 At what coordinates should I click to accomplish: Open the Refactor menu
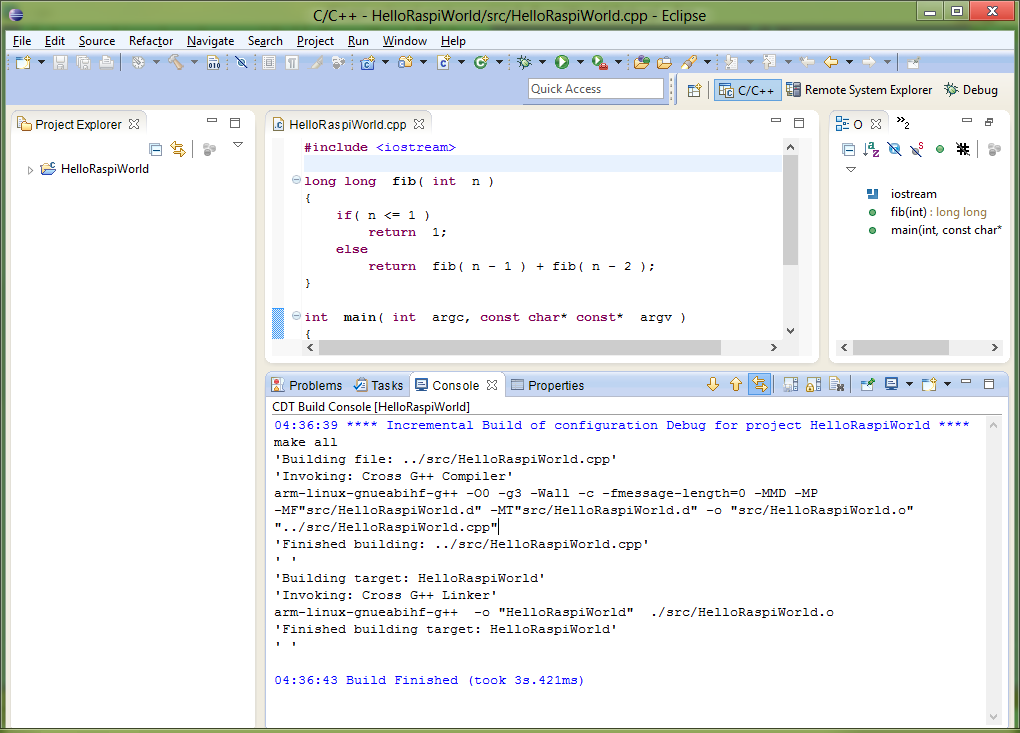[x=151, y=41]
